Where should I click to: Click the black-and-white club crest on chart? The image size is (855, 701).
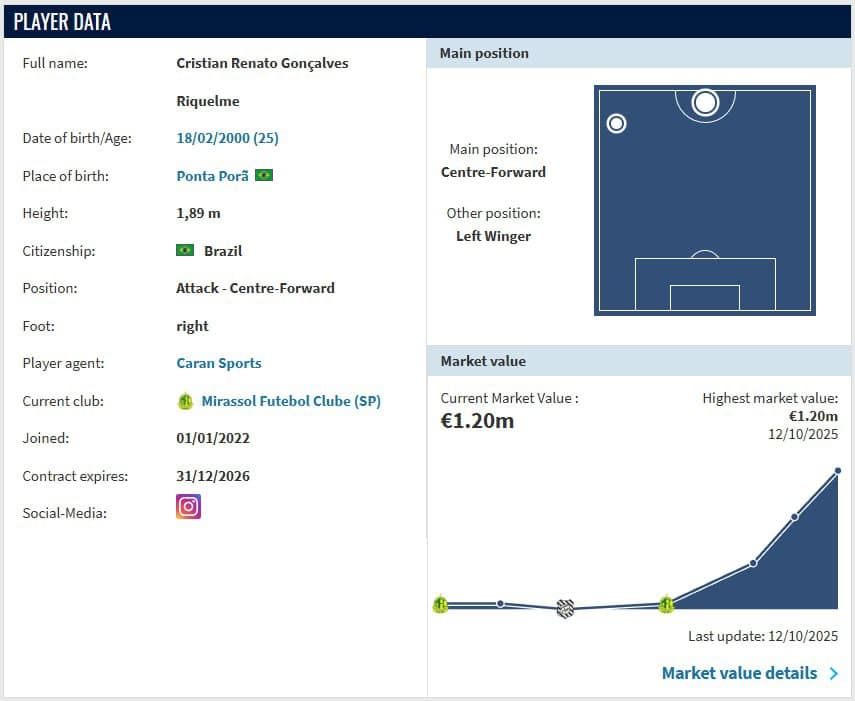(565, 608)
